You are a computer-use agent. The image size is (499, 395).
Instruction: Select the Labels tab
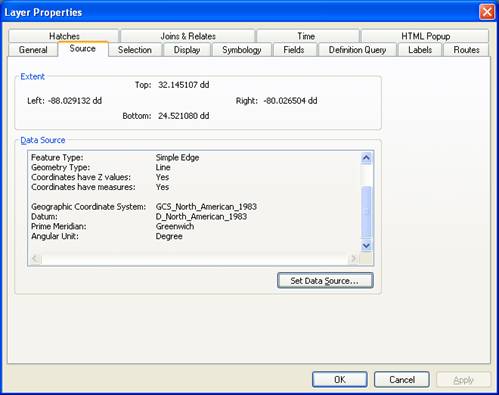tap(420, 50)
